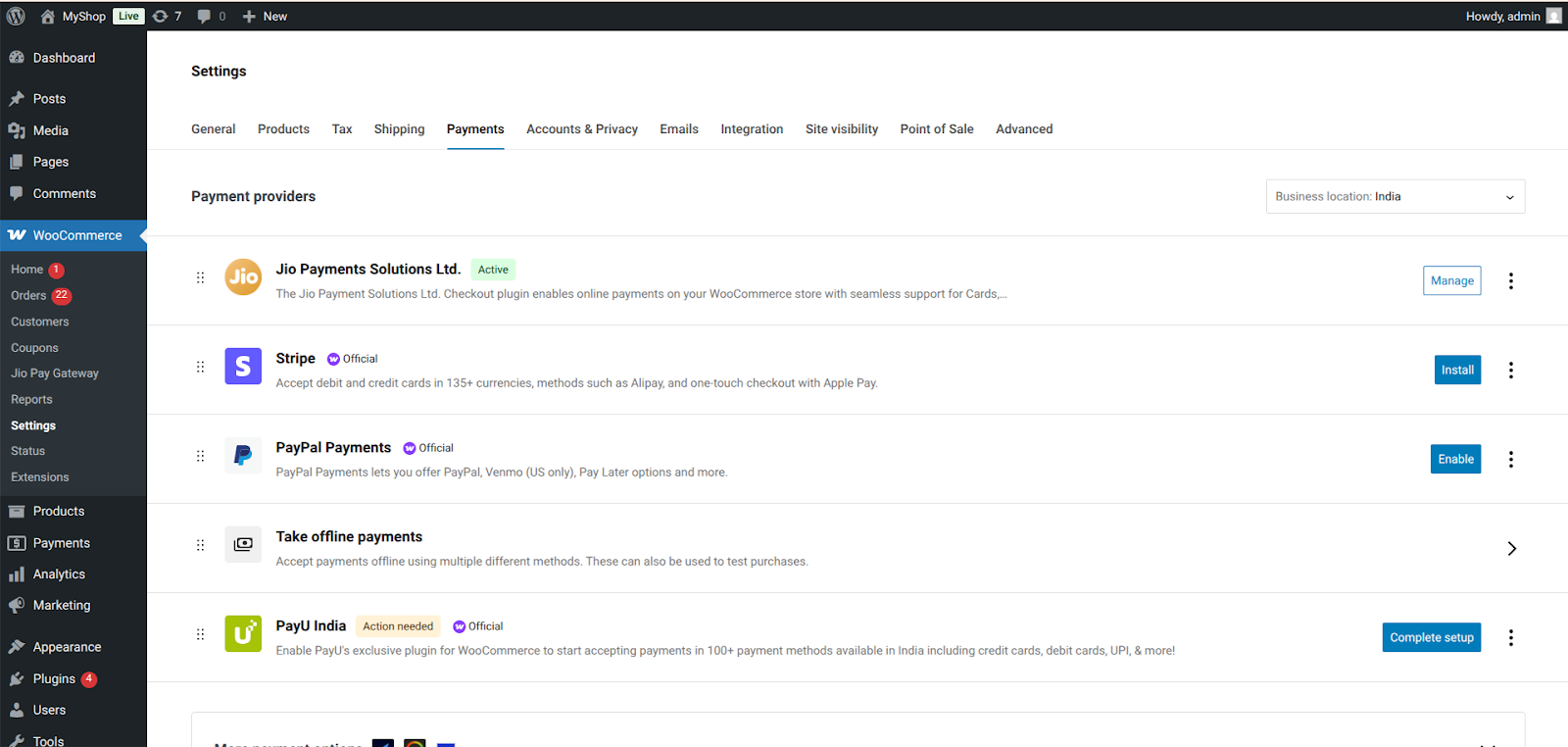Open the MyShop home icon
This screenshot has height=747, width=1568.
pyautogui.click(x=47, y=16)
